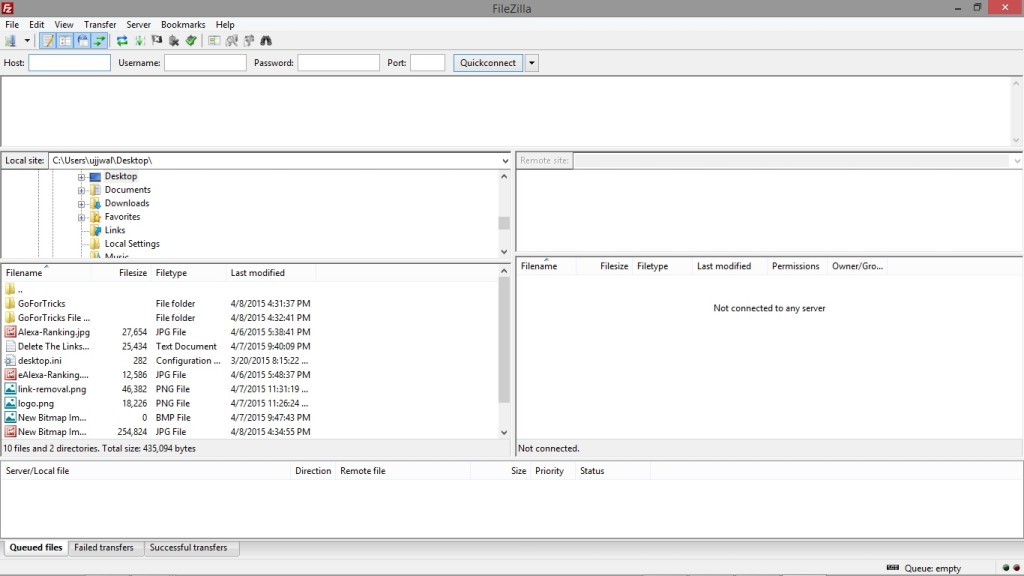Click the Username input field
This screenshot has width=1024, height=576.
[205, 63]
